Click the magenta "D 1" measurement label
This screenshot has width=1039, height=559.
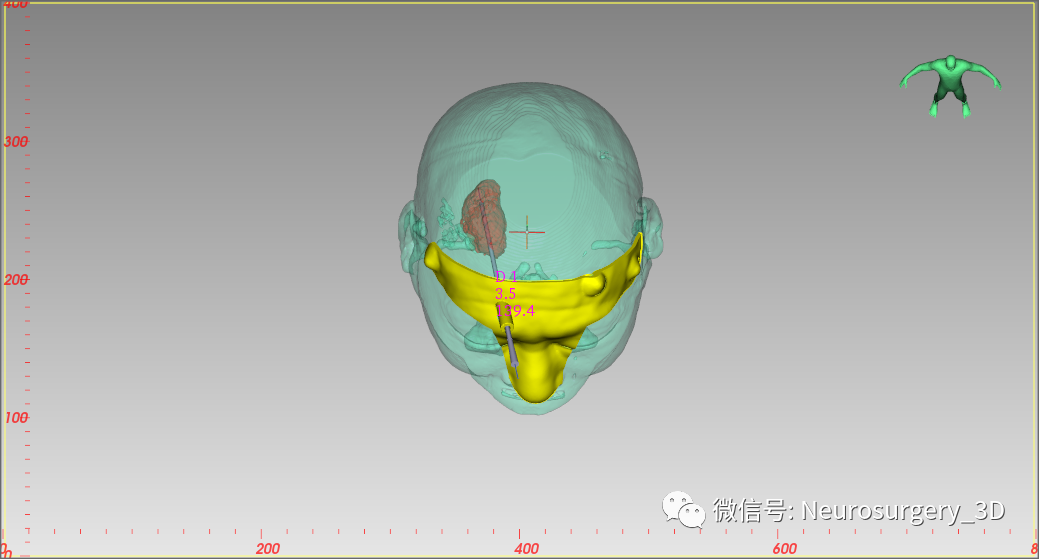pyautogui.click(x=507, y=277)
